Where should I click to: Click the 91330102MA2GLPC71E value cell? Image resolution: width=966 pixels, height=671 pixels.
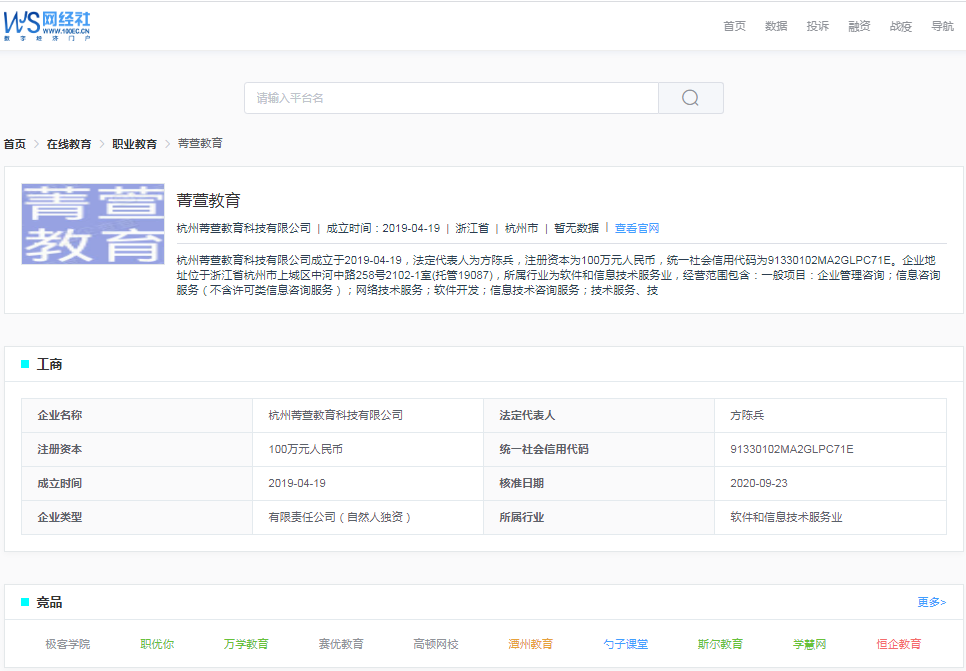coord(830,449)
